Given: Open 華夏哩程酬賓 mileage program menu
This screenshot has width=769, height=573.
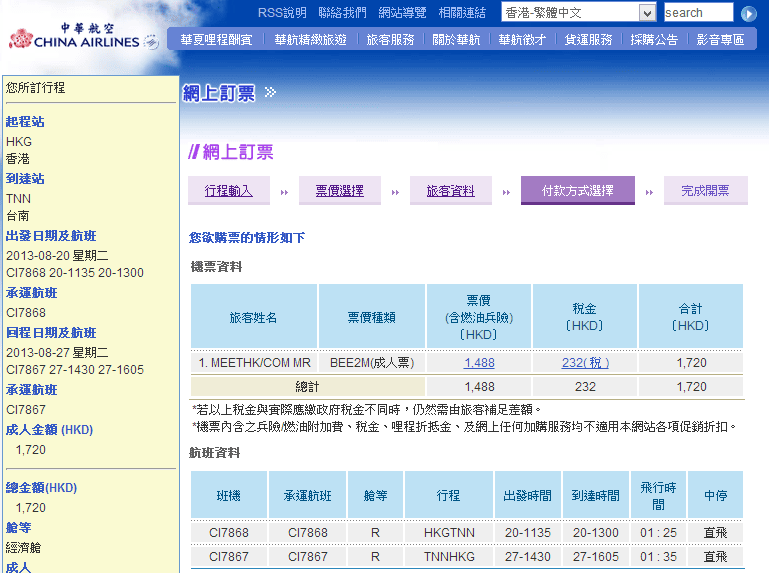Looking at the screenshot, I should point(216,40).
